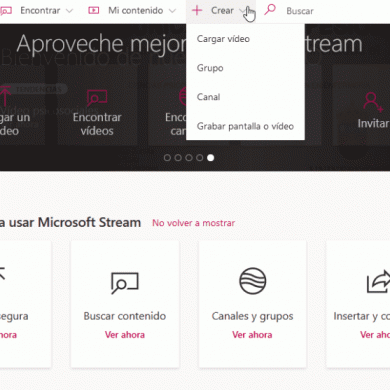Select Grabar pantalla o vídeo option
This screenshot has width=390, height=390.
245,126
